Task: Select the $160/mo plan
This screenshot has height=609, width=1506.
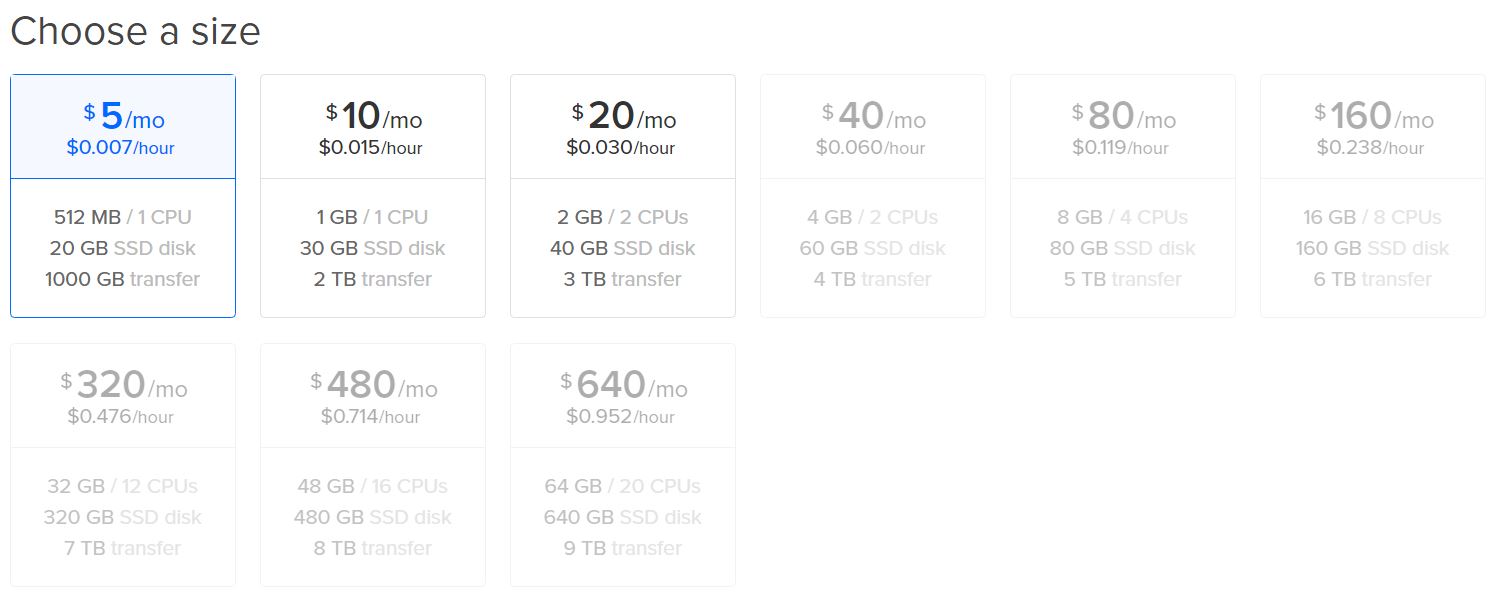Action: click(x=1373, y=196)
